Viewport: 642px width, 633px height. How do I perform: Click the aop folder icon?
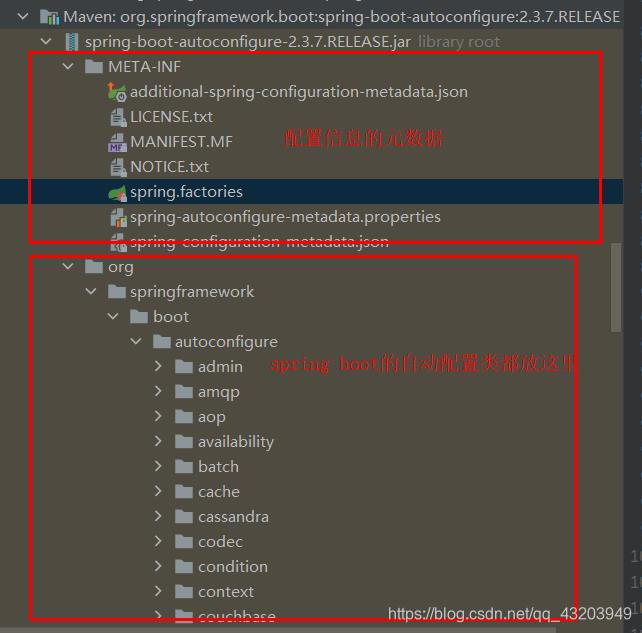(x=184, y=416)
